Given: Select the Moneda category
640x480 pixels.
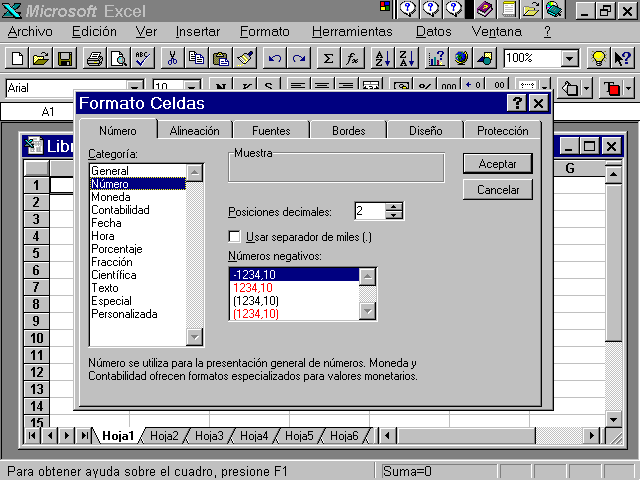Looking at the screenshot, I should [138, 197].
